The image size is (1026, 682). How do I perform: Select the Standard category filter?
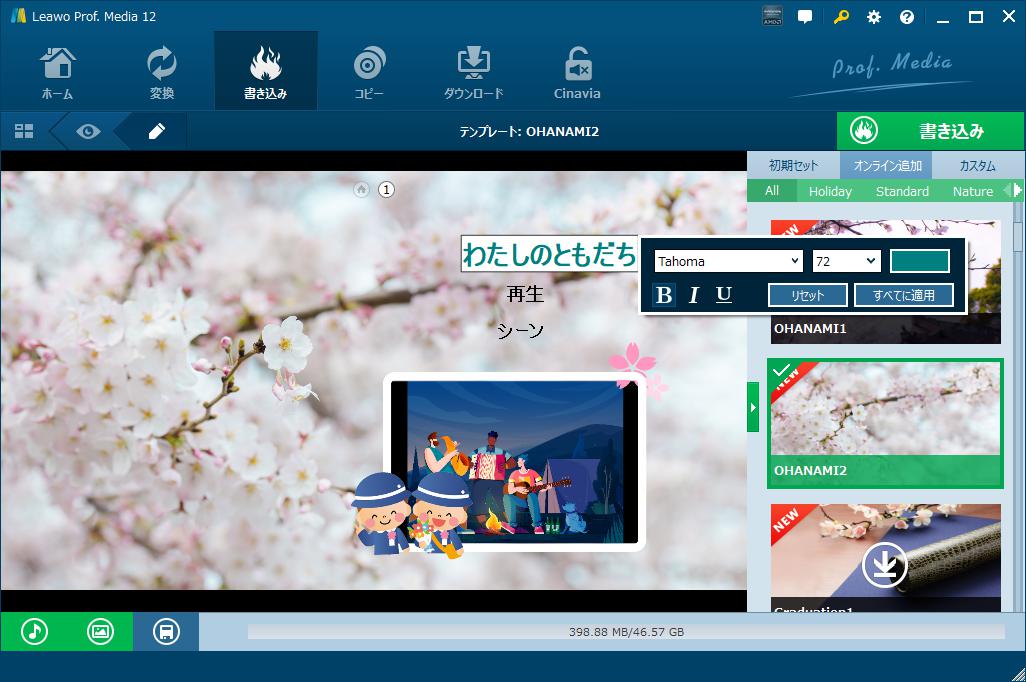(x=902, y=191)
